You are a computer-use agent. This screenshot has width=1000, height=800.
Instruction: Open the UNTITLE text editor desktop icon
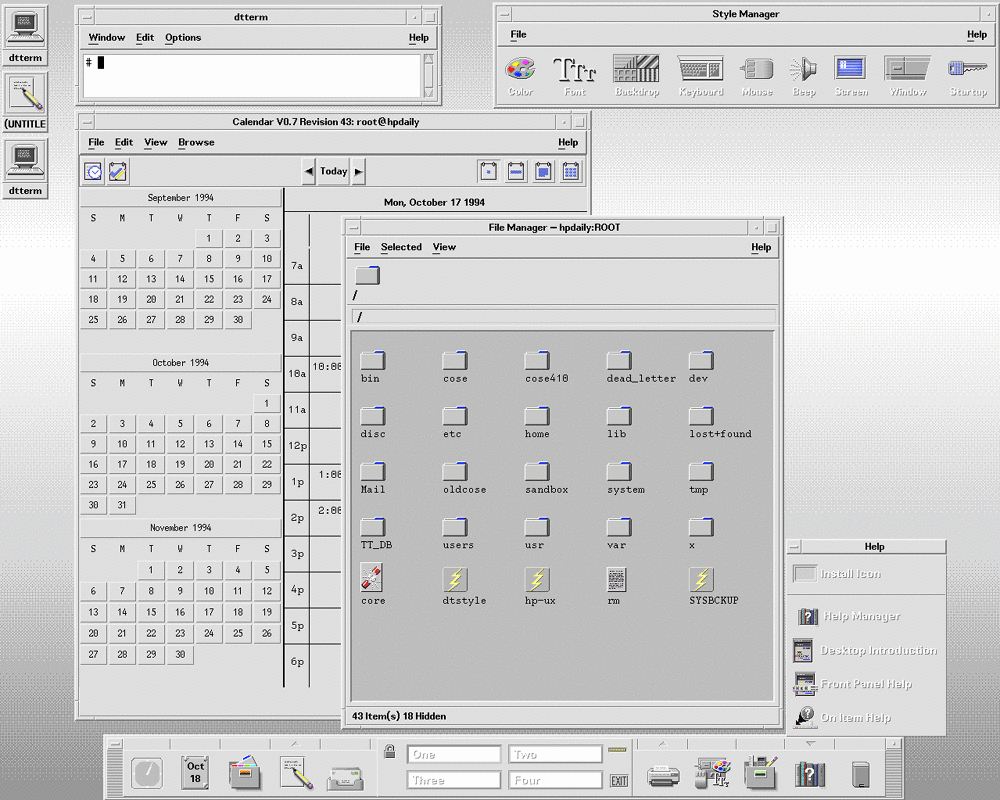[25, 101]
